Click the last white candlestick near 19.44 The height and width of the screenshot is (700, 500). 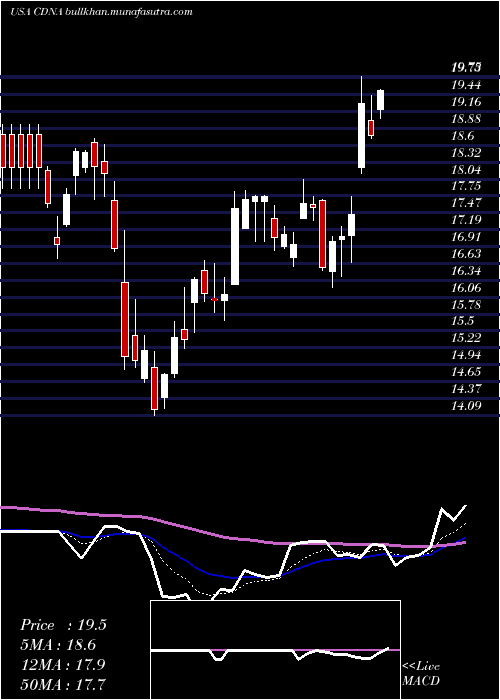click(x=380, y=100)
